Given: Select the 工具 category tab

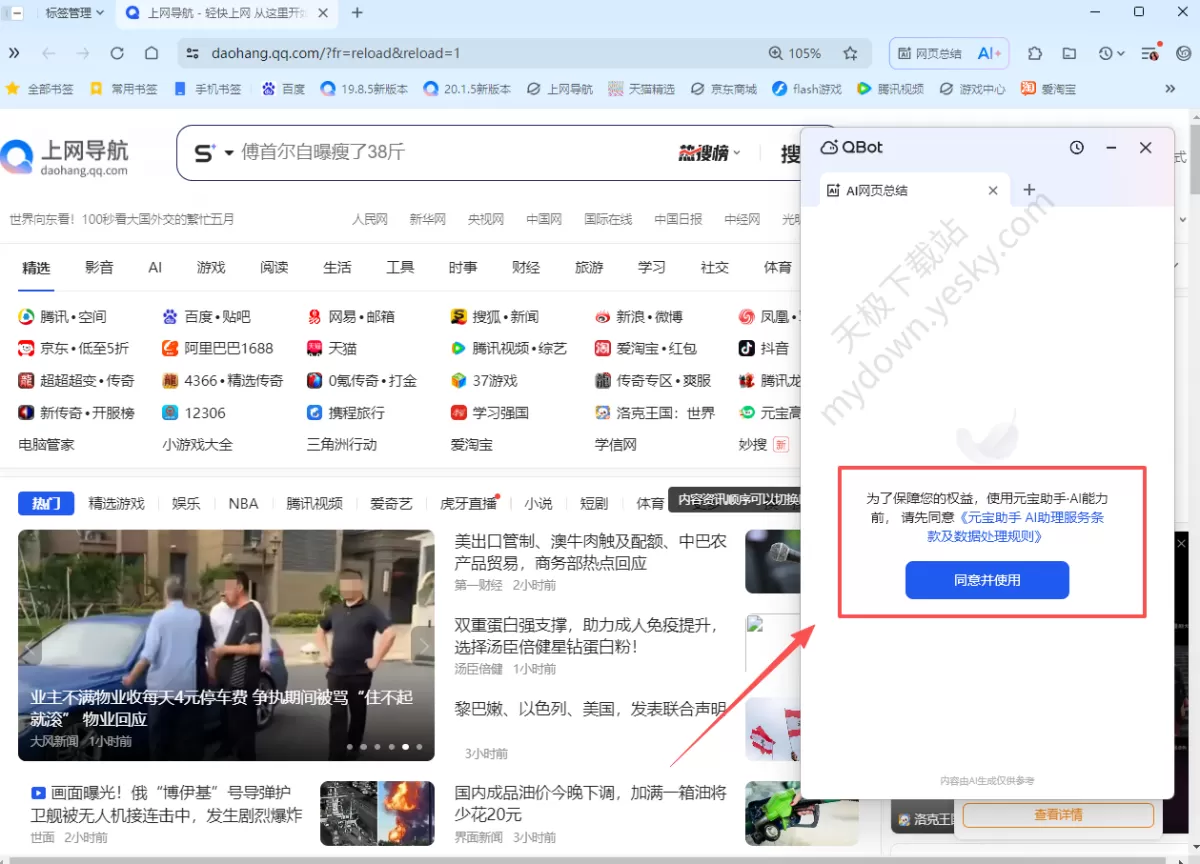Looking at the screenshot, I should point(400,267).
